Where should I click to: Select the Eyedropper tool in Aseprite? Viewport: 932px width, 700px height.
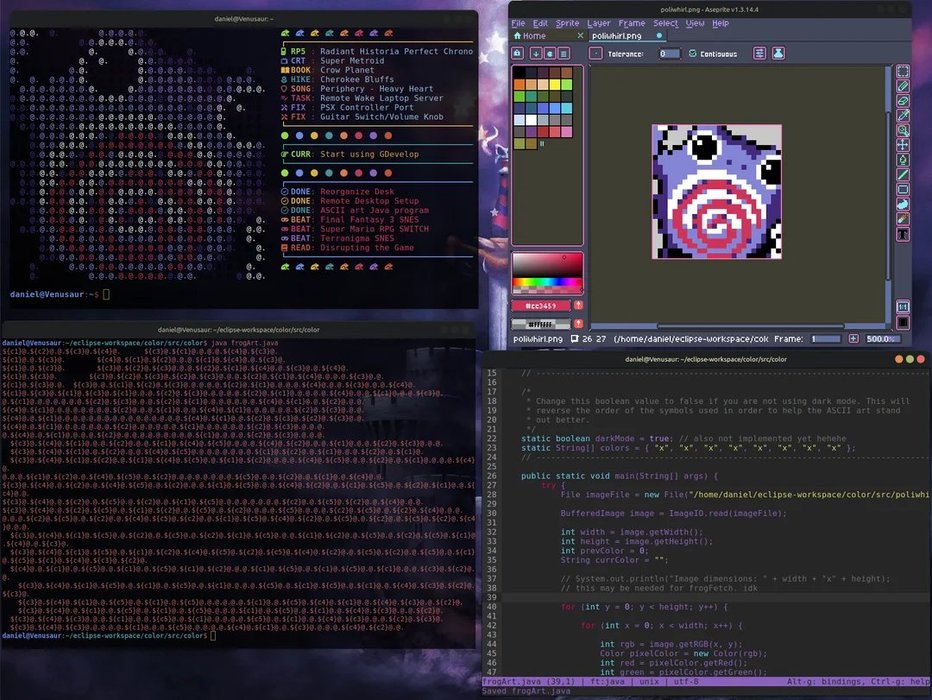click(x=903, y=115)
